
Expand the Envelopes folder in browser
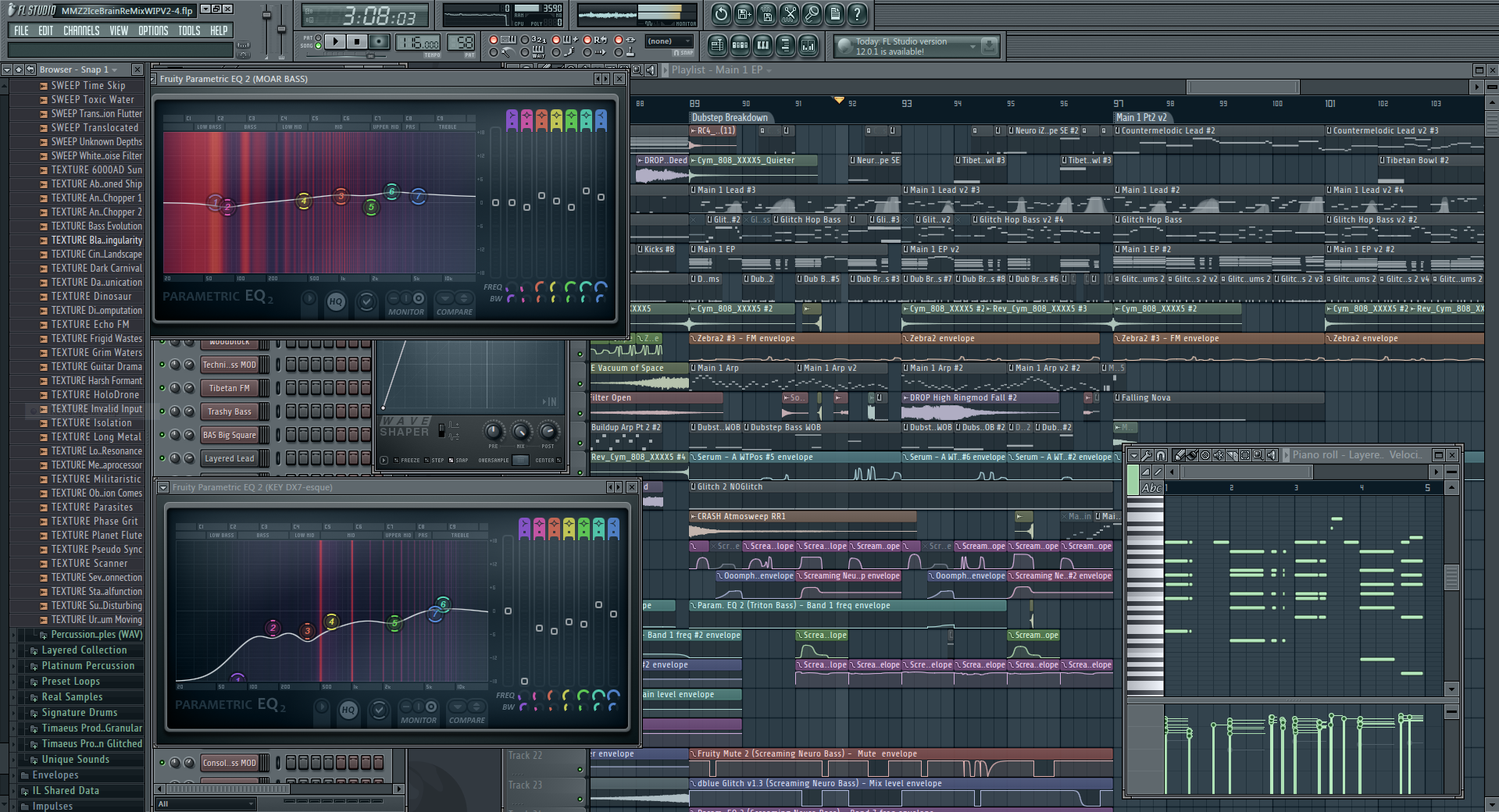pos(55,775)
